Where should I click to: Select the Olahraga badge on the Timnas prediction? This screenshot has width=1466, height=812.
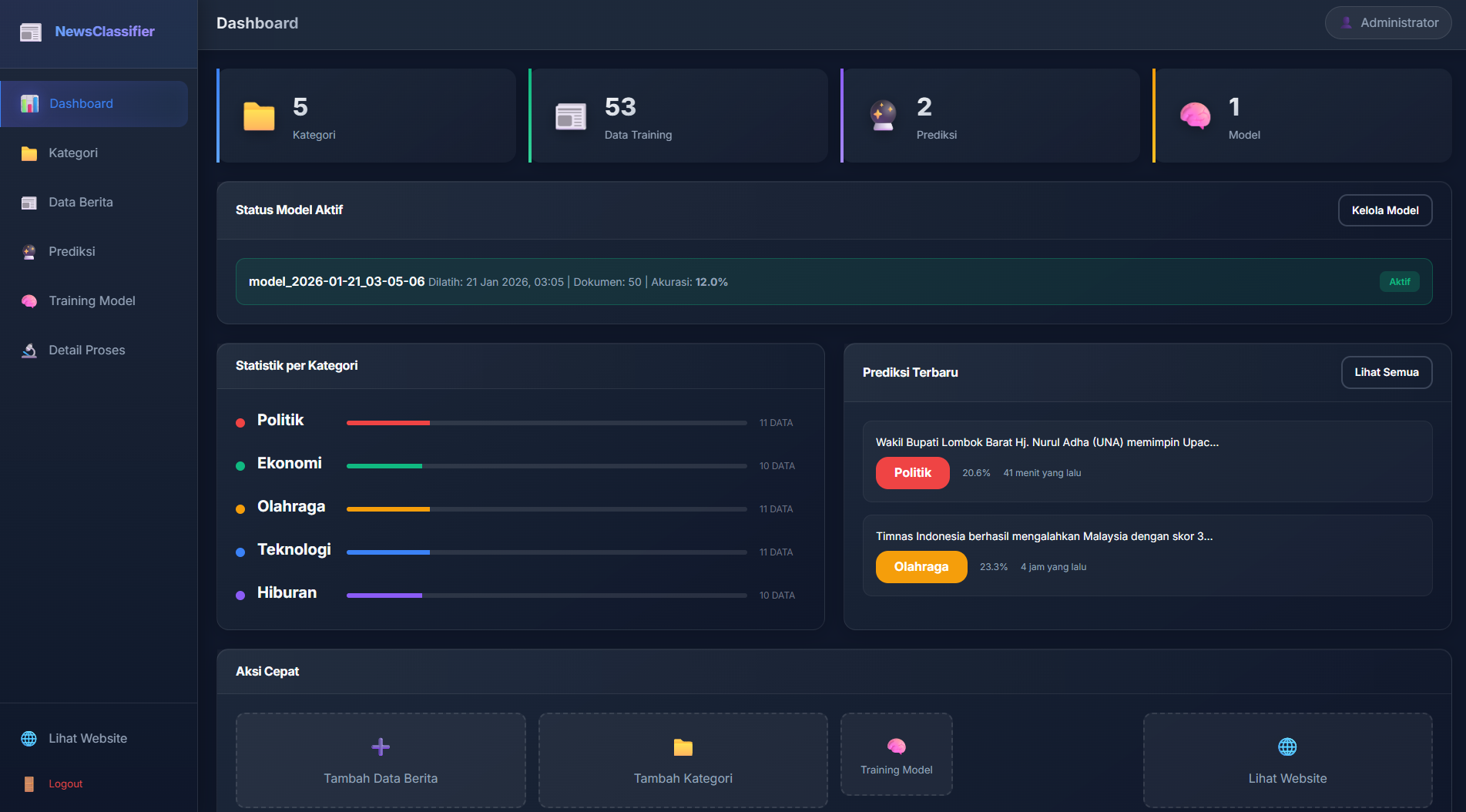coord(921,566)
